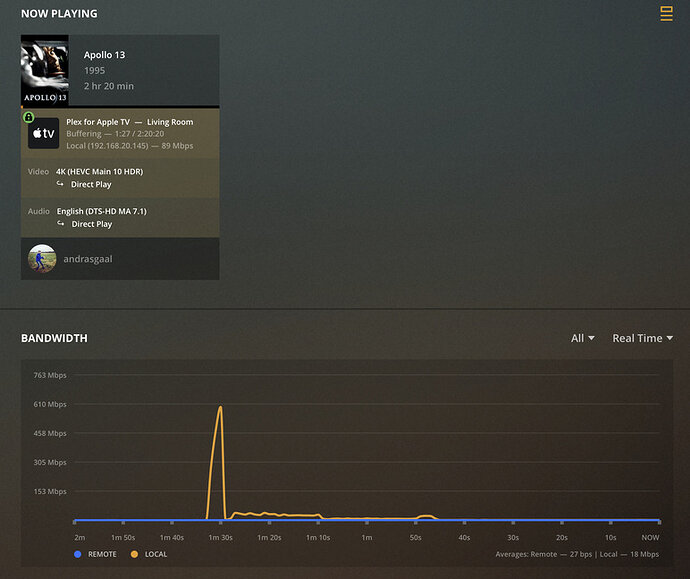
Task: Click the '610 Mbps' axis label
Action: [50, 404]
